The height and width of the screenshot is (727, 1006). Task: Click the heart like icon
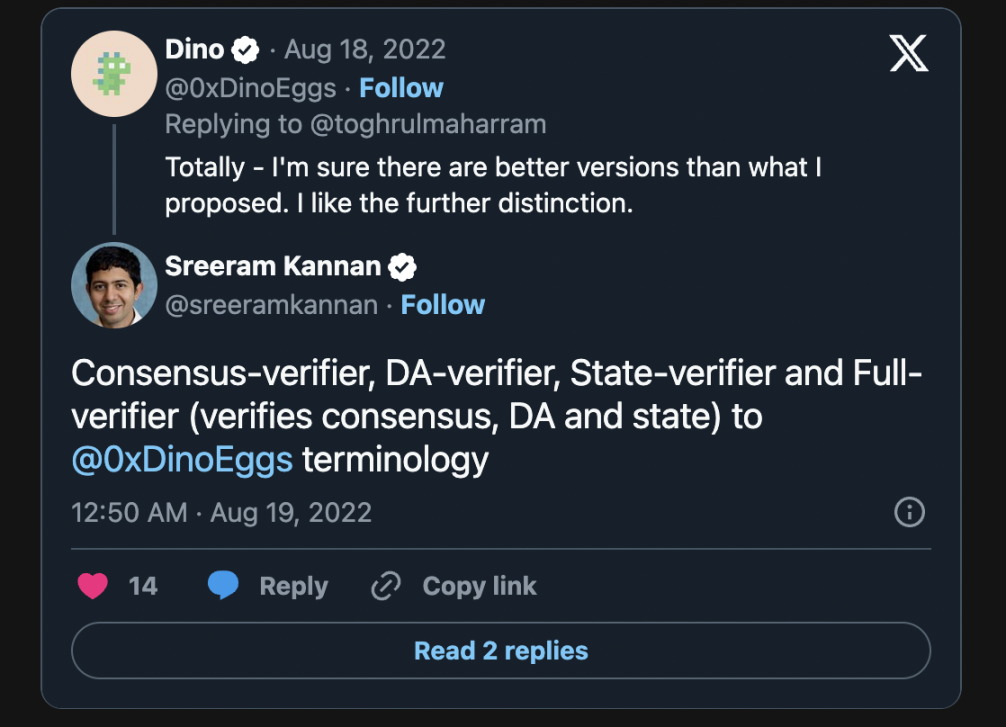[92, 586]
